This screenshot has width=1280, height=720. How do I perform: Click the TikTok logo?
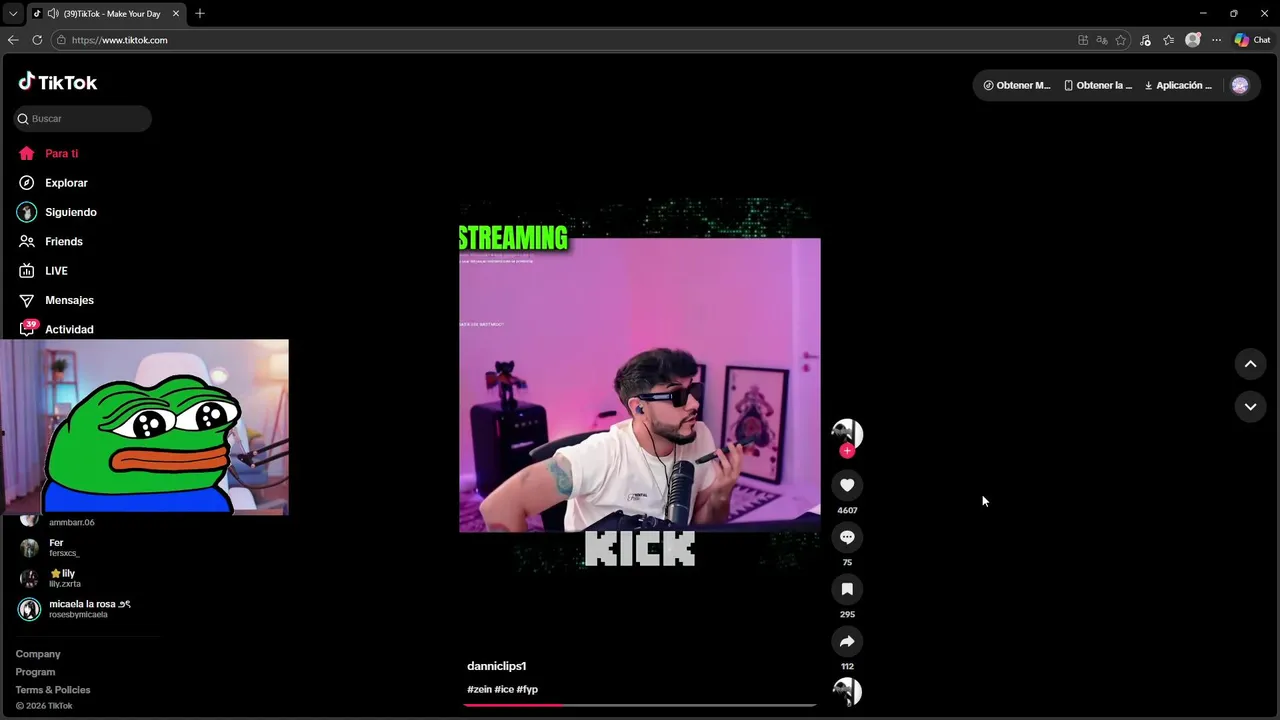tap(58, 82)
